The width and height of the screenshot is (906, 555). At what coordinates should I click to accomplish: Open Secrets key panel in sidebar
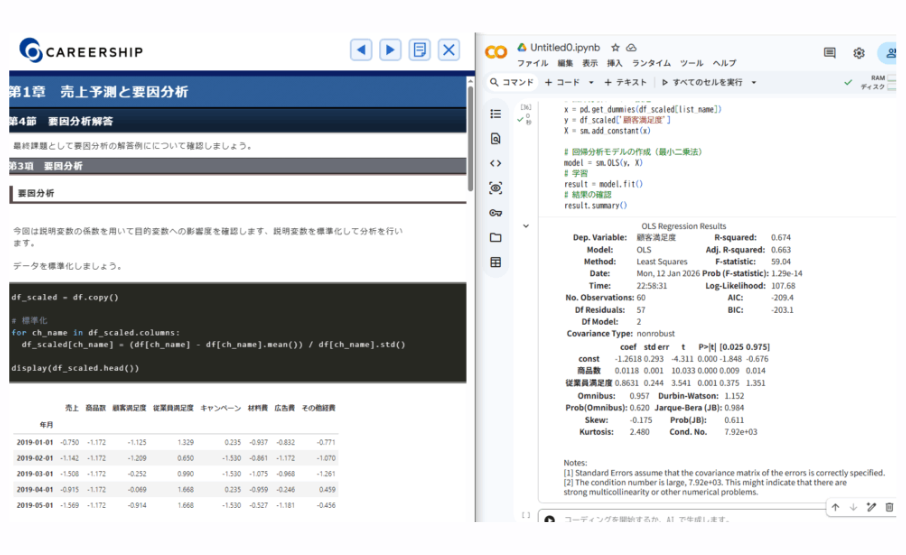[x=496, y=213]
